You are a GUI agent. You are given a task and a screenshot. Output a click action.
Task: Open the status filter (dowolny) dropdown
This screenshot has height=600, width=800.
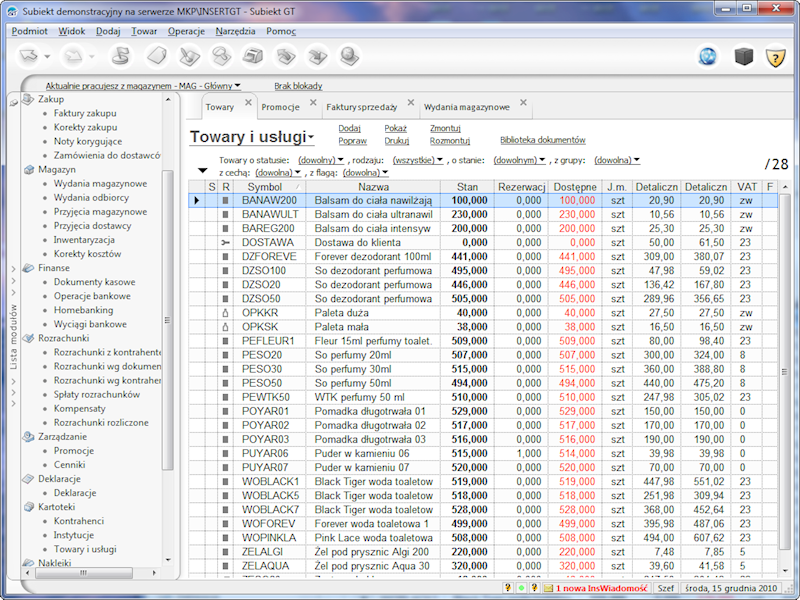(321, 160)
